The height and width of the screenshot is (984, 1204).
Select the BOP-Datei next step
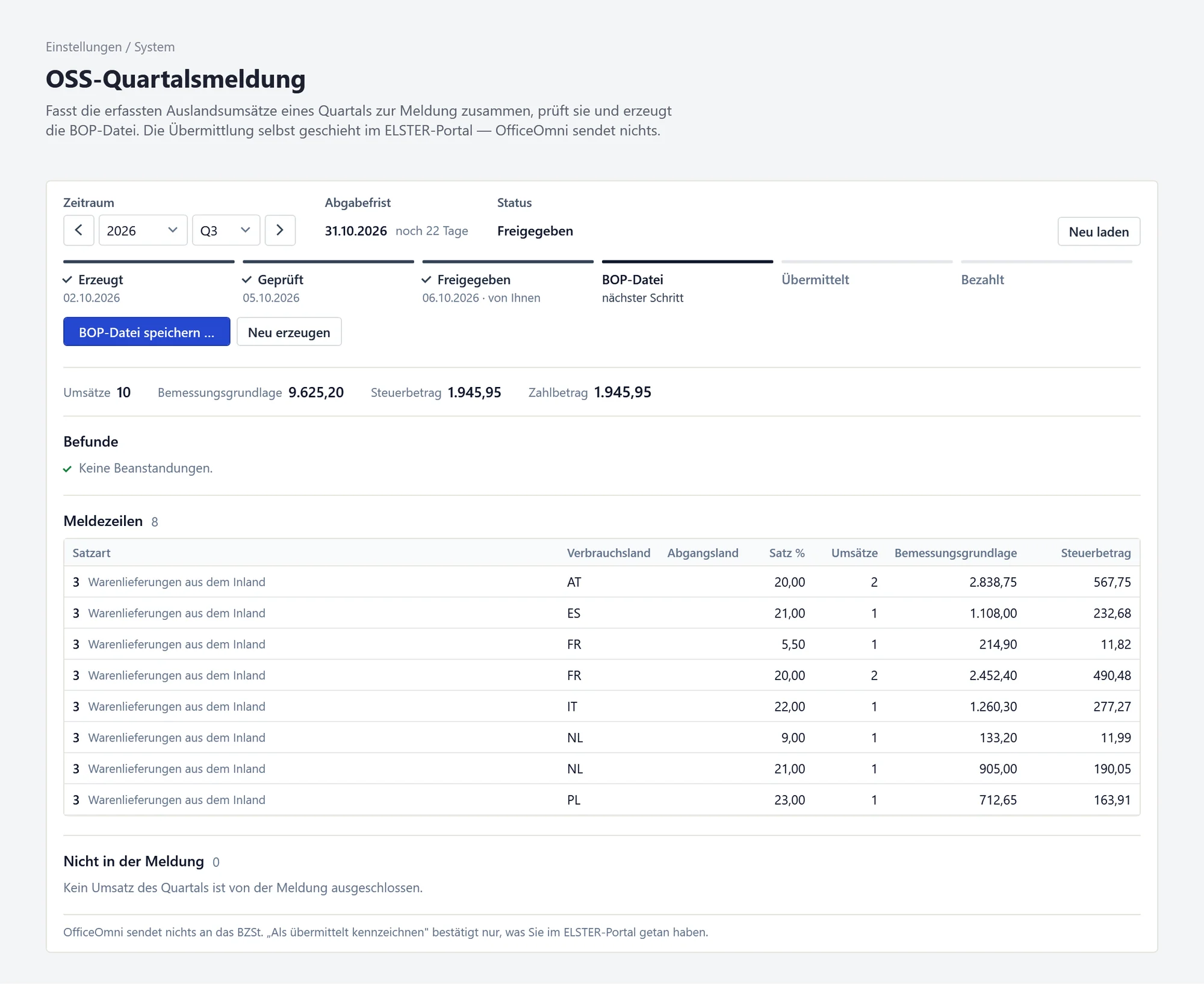click(x=687, y=283)
